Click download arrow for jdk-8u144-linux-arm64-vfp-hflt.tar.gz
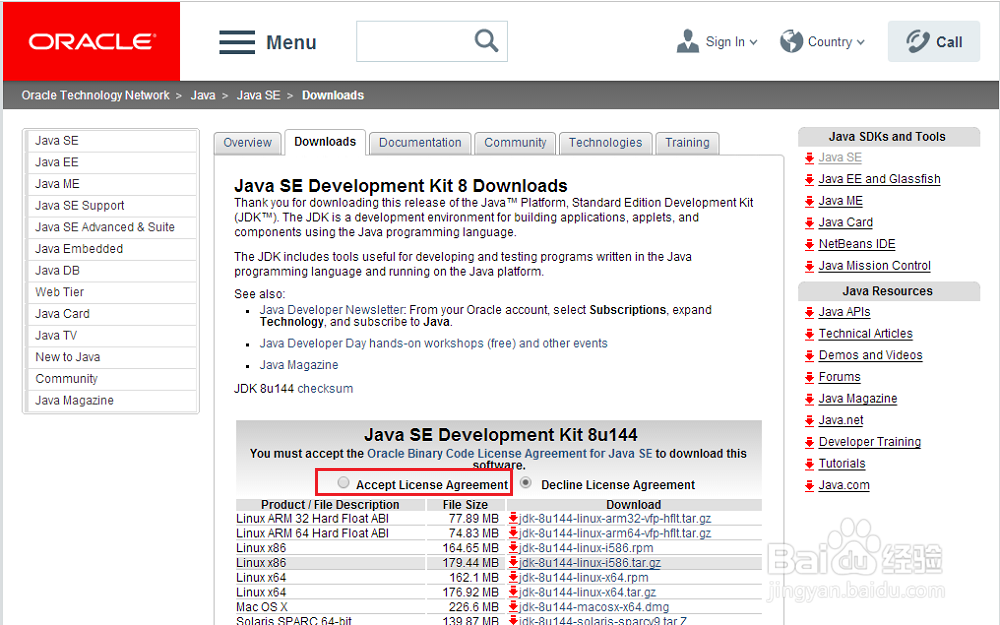 pos(513,533)
